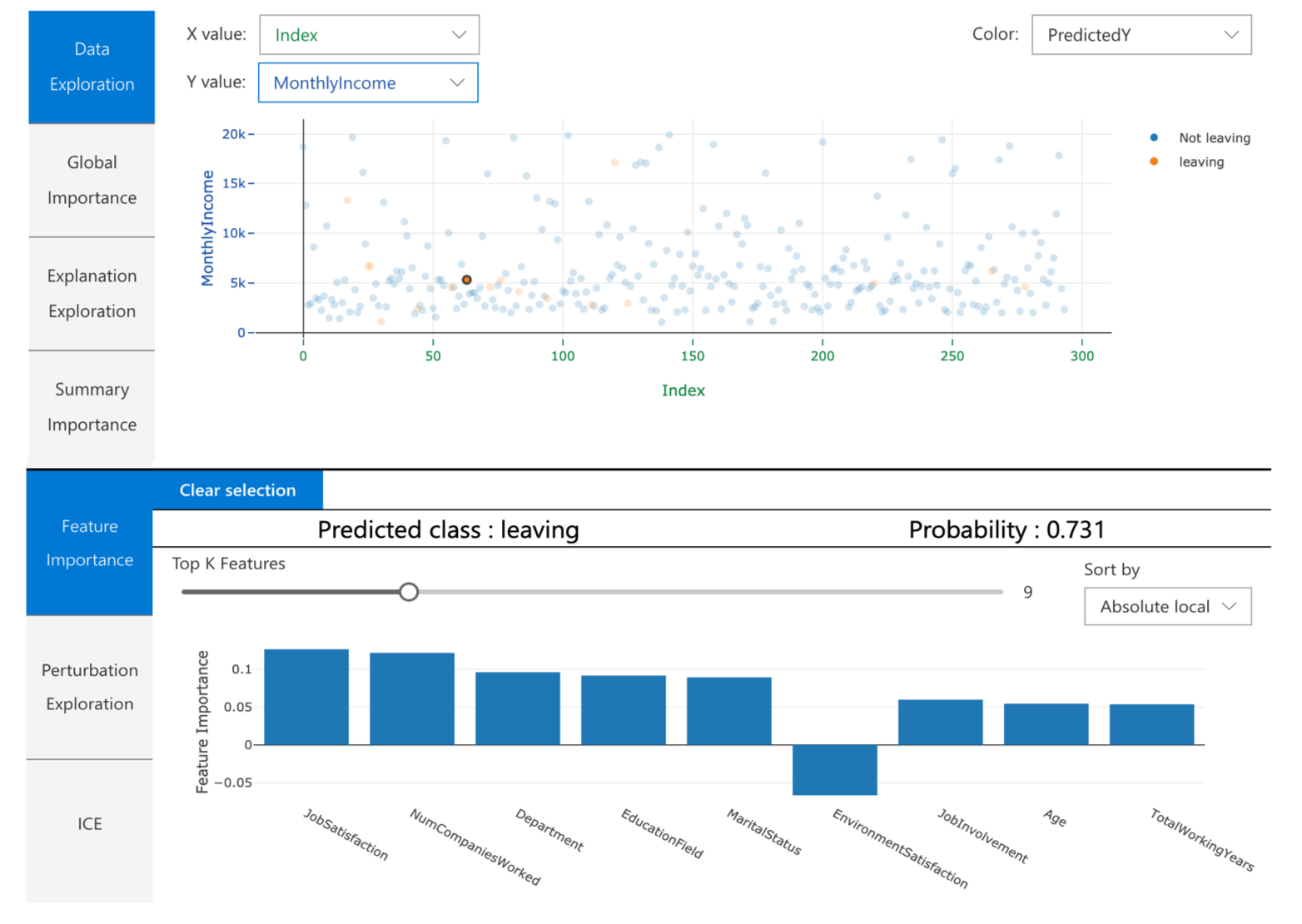Image resolution: width=1302 pixels, height=924 pixels.
Task: Click the NumCompaniesWorked importance bar
Action: pyautogui.click(x=411, y=698)
